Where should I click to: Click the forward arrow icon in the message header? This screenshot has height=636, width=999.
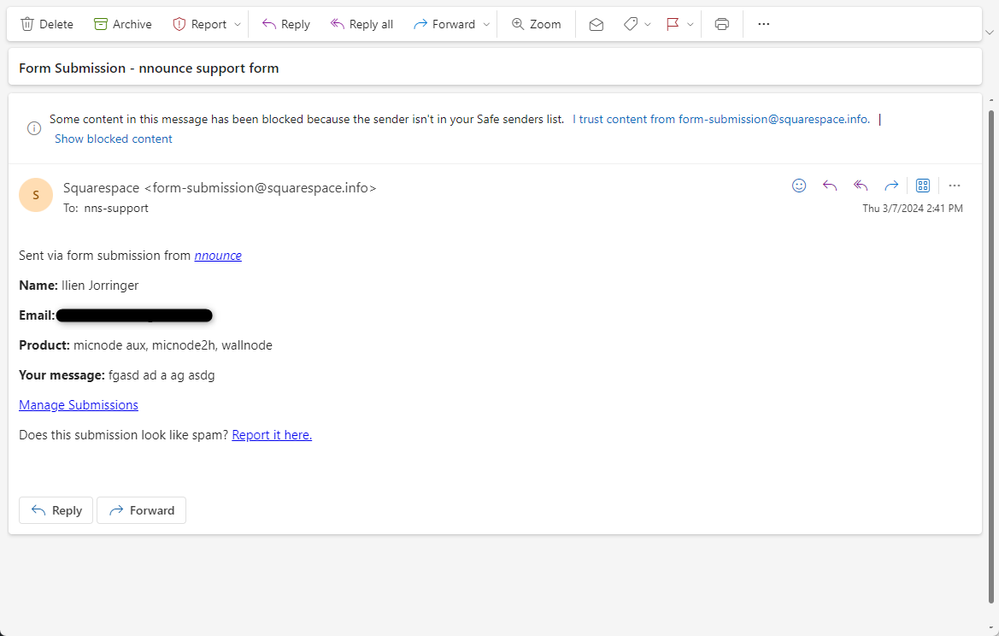pyautogui.click(x=891, y=185)
